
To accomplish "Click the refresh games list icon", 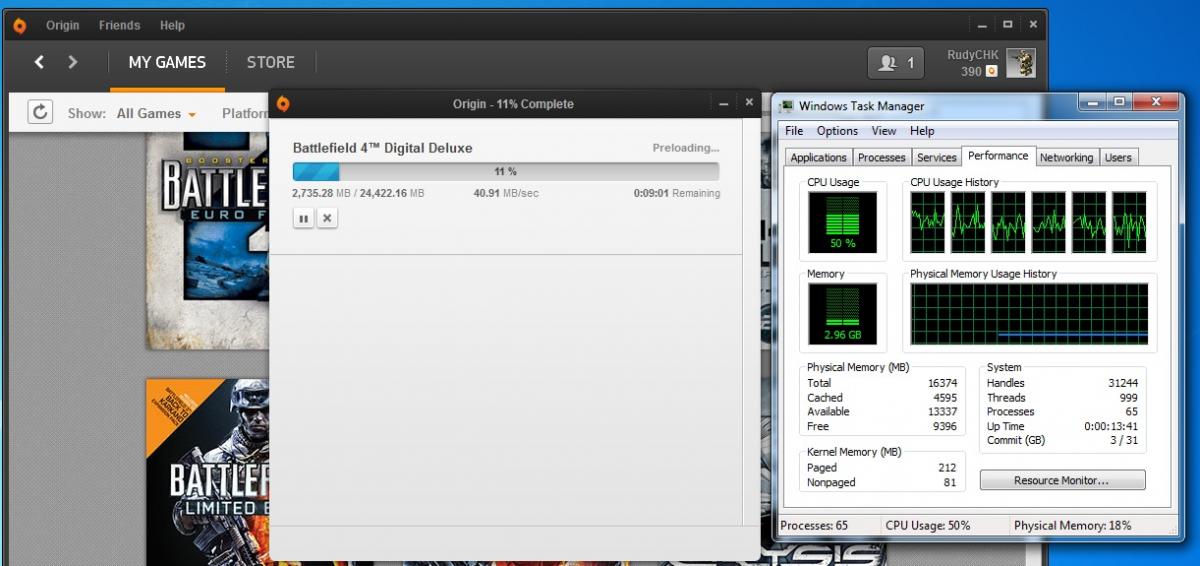I will click(39, 112).
